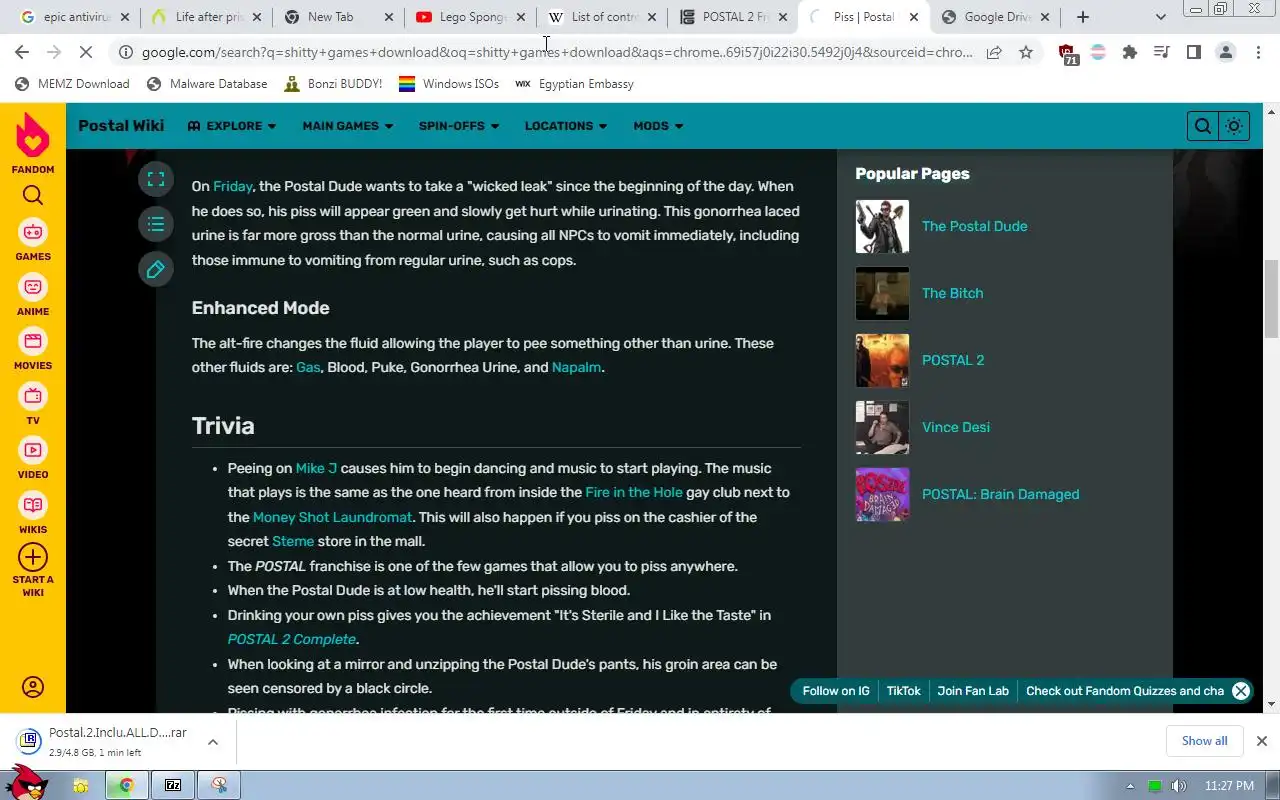Image resolution: width=1280 pixels, height=800 pixels.
Task: Open the Chrome tab search chevron
Action: click(1160, 17)
